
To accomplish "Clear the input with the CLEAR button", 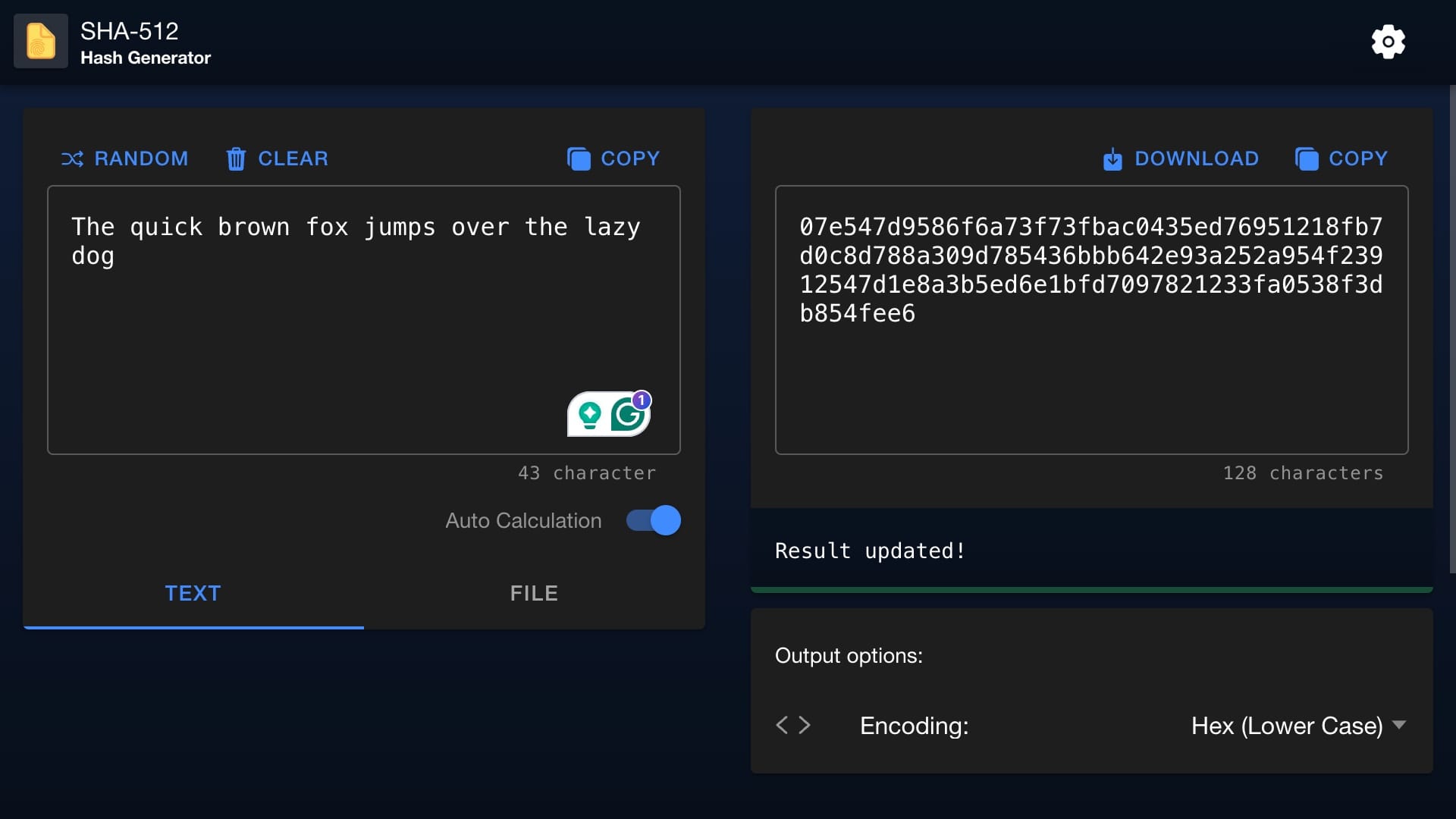I will tap(278, 158).
